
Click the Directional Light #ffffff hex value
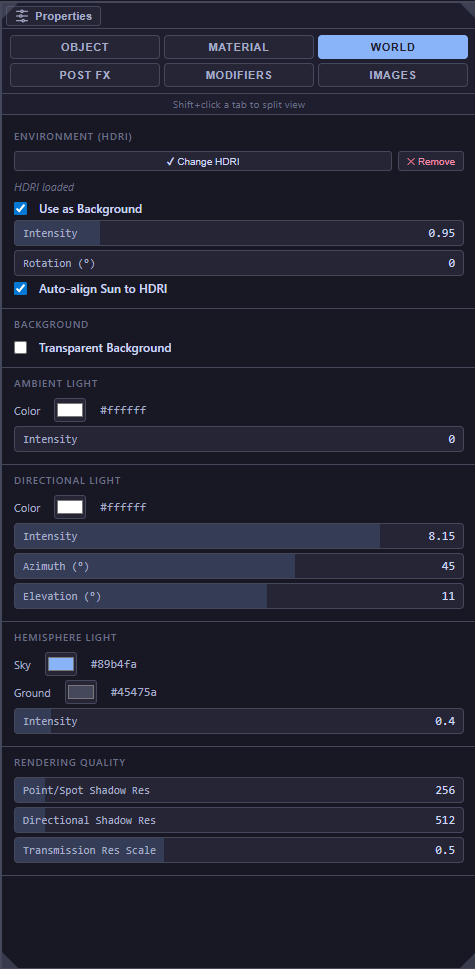[124, 507]
